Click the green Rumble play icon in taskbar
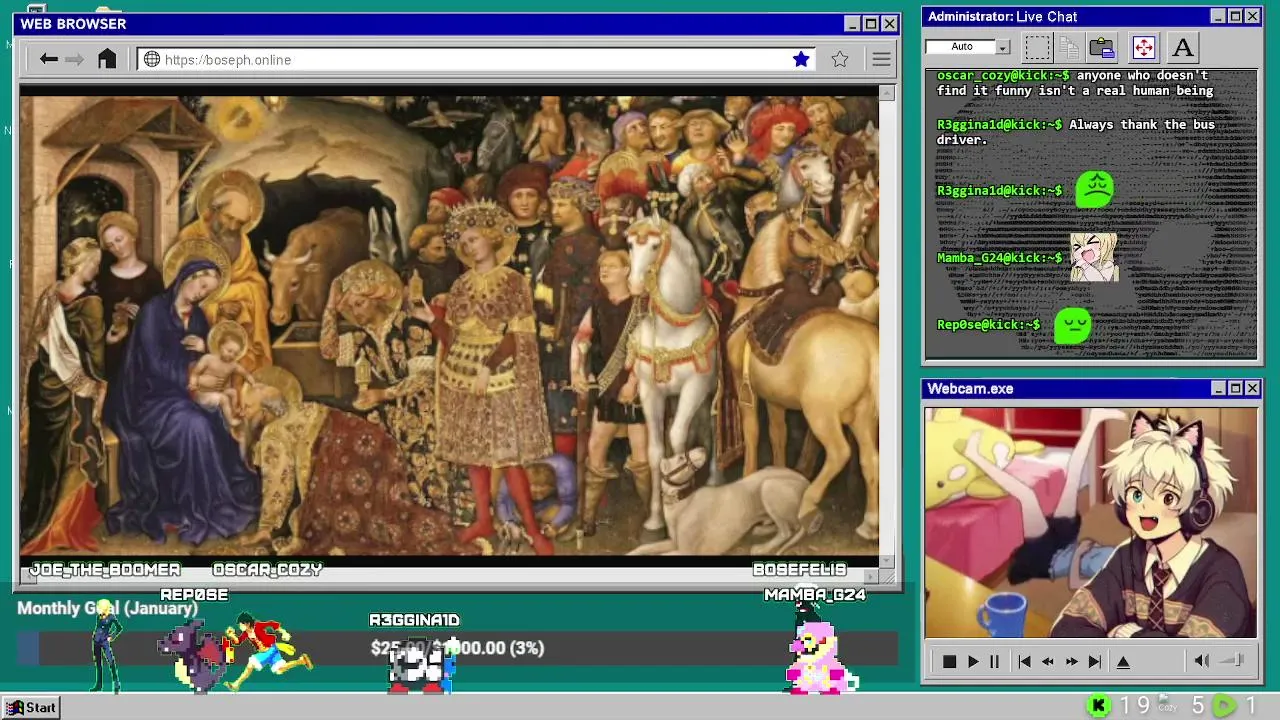The image size is (1280, 720). point(1225,706)
